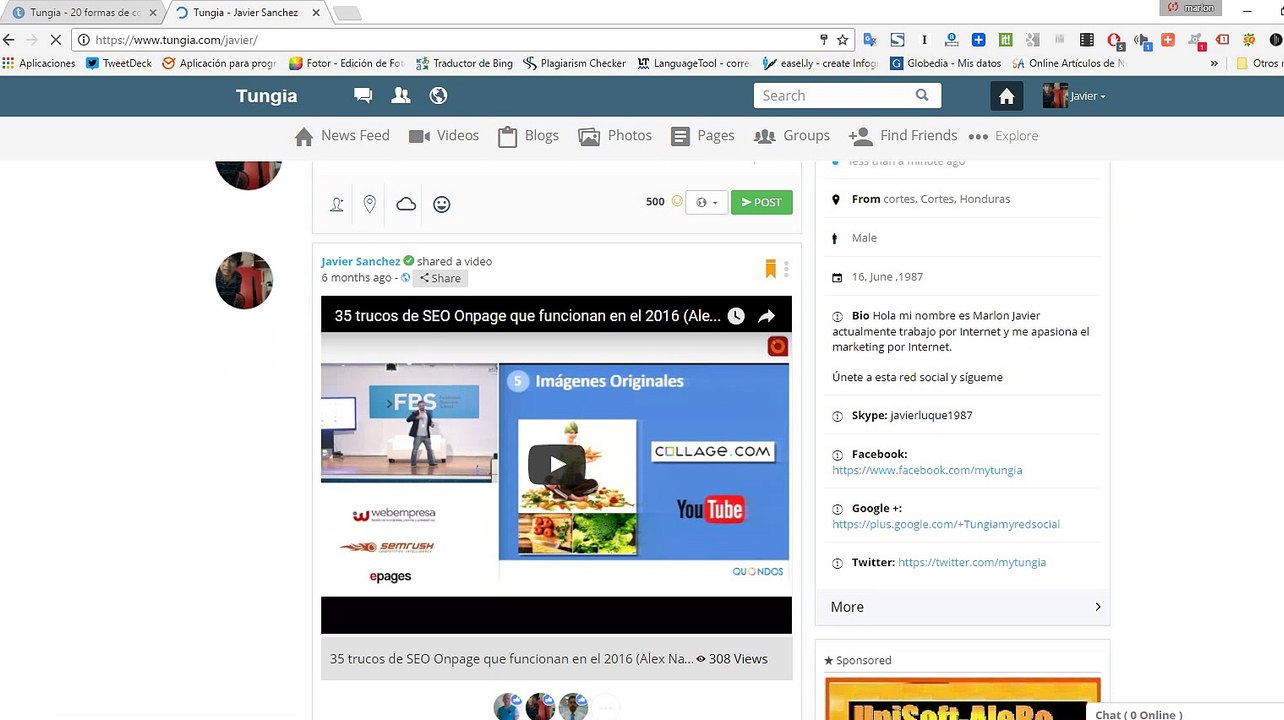Screen dimensions: 1284x720
Task: Switch to the first Tungia 20 formas browser tab
Action: 84,12
